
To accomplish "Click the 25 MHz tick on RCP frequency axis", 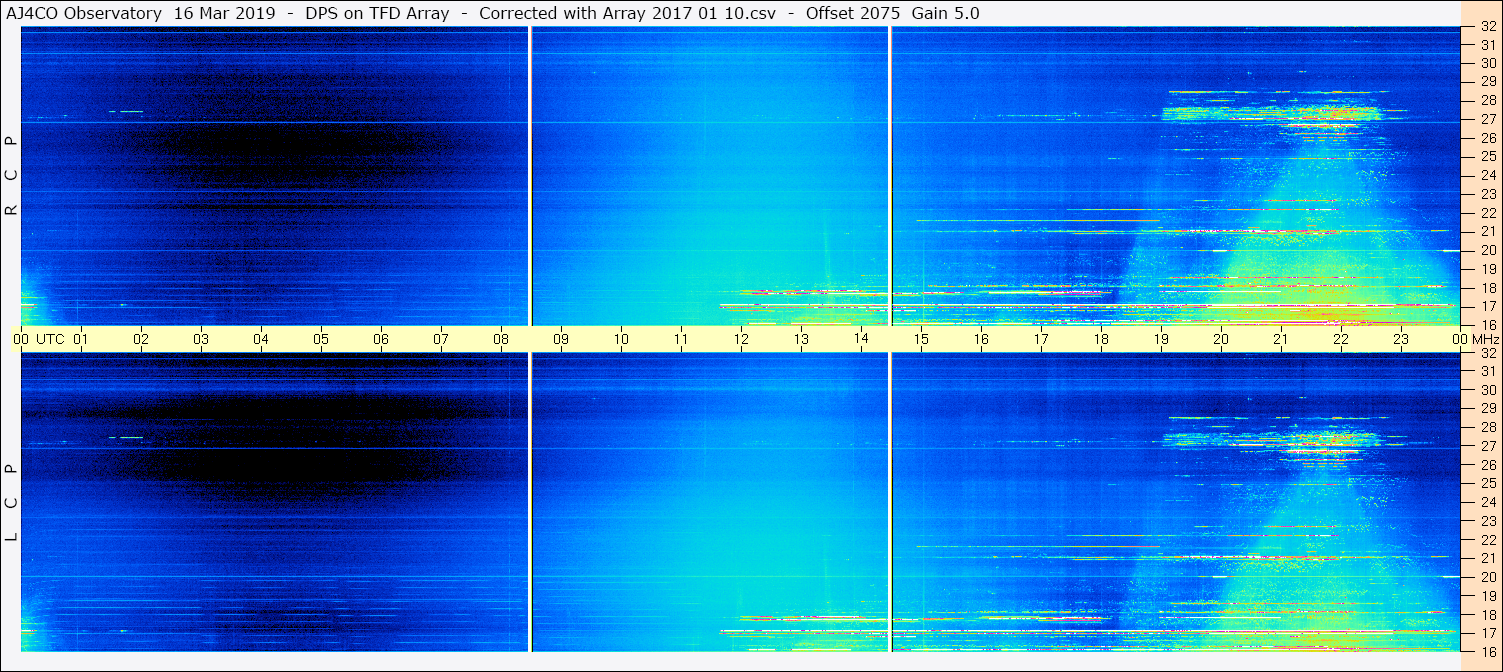I will pos(1488,156).
